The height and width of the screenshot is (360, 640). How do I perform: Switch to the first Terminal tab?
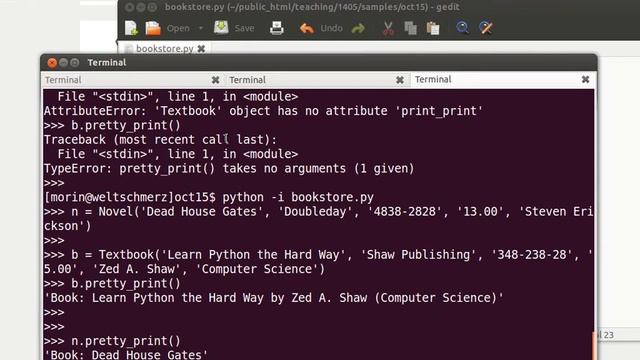(133, 80)
